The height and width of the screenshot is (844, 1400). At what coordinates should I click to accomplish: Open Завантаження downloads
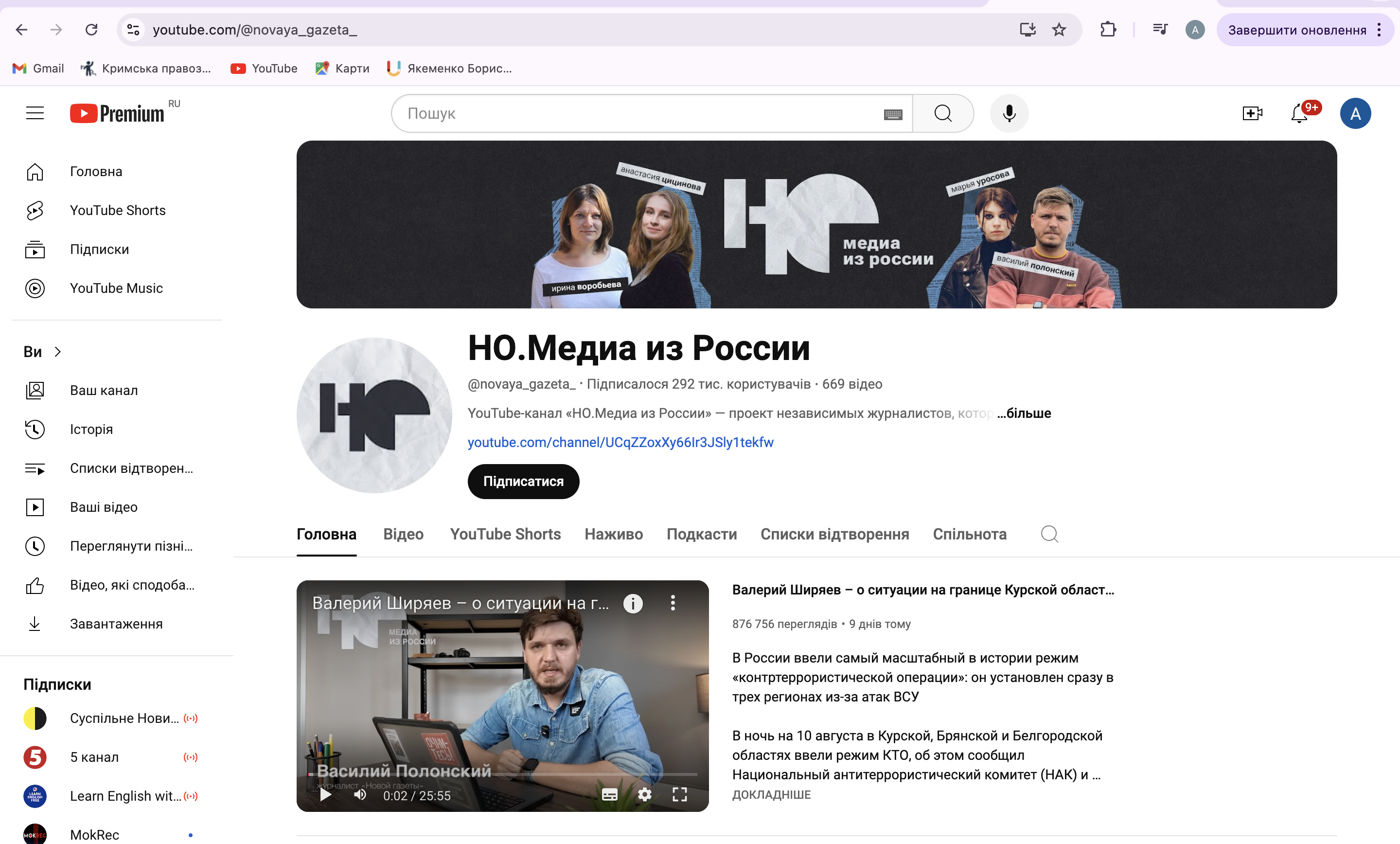[x=117, y=624]
